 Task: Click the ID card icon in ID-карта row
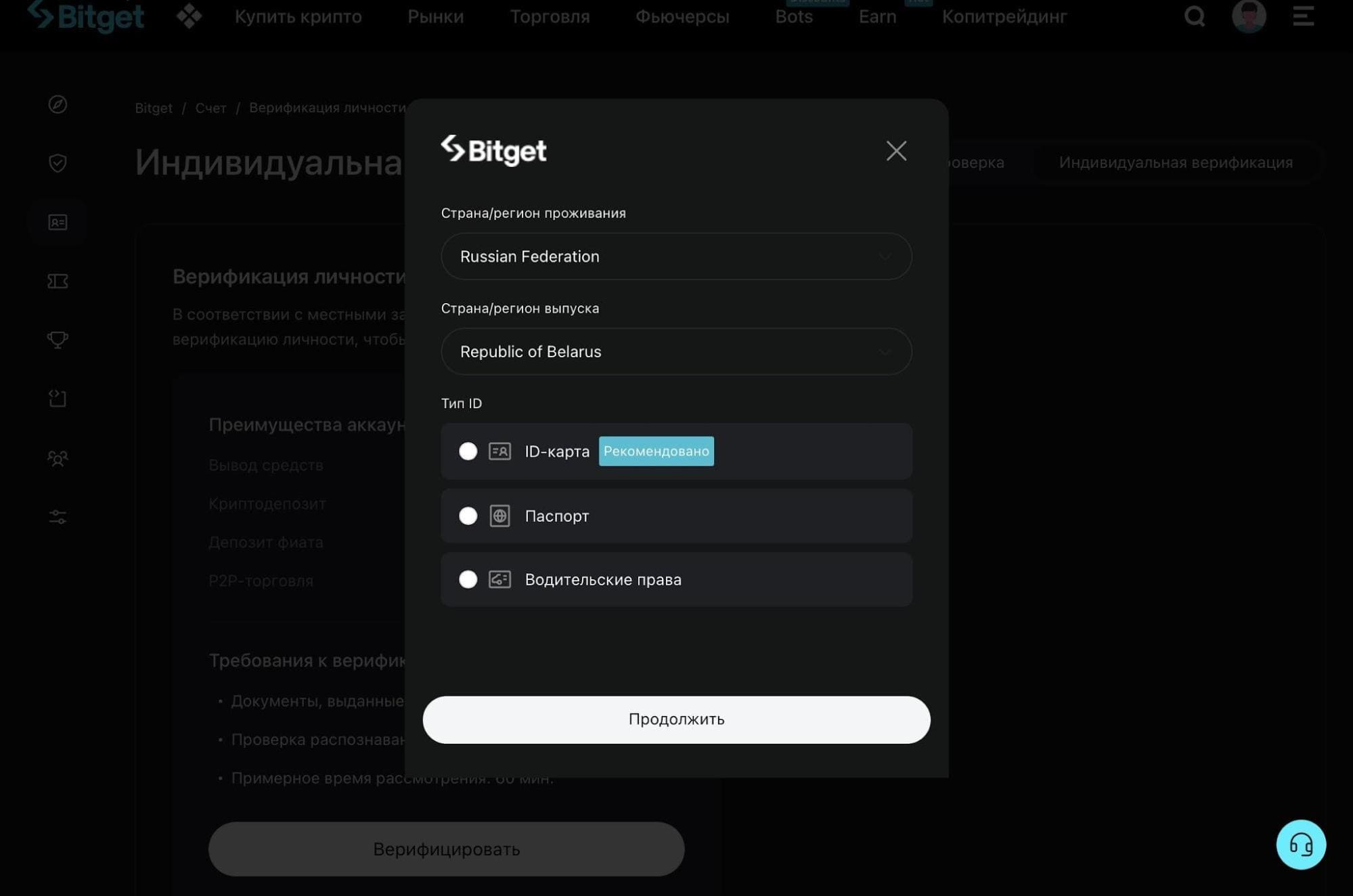coord(500,451)
